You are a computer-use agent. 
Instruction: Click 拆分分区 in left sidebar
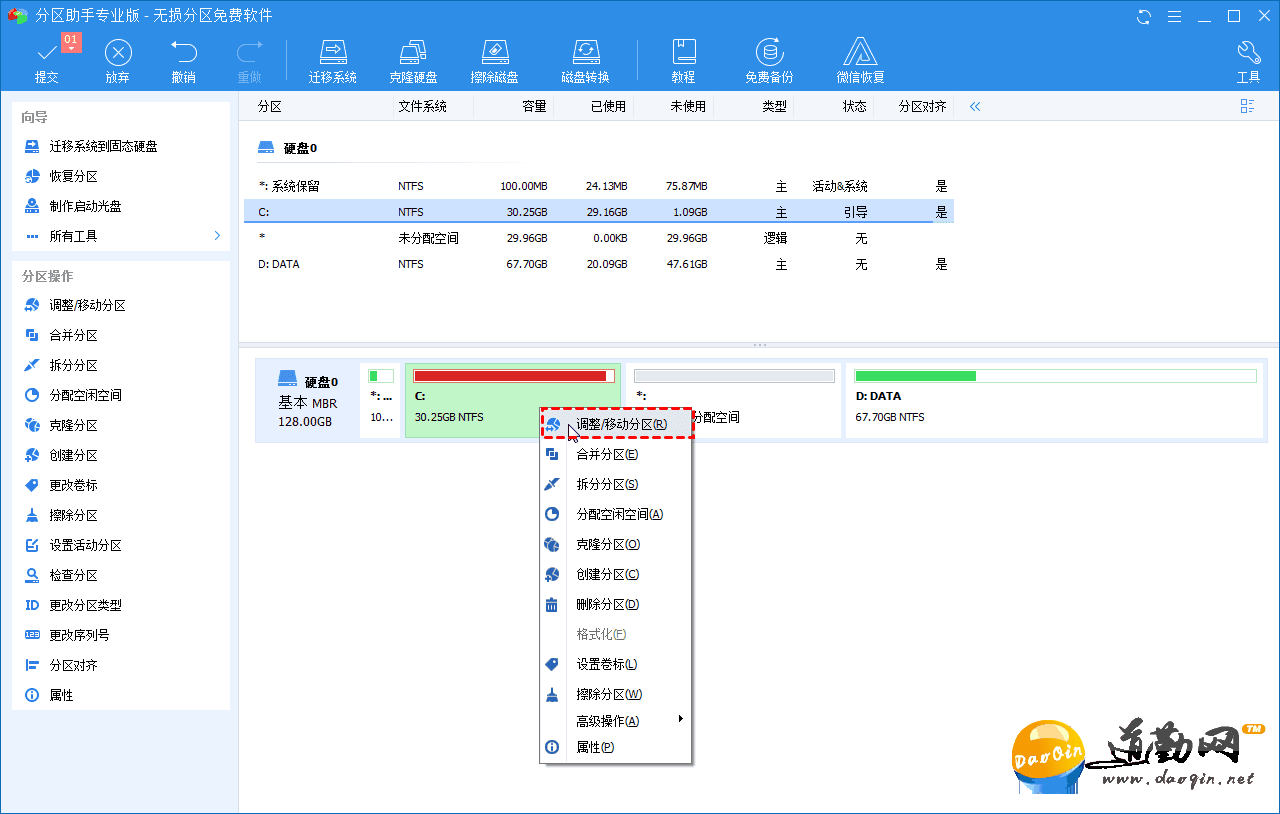[61, 365]
